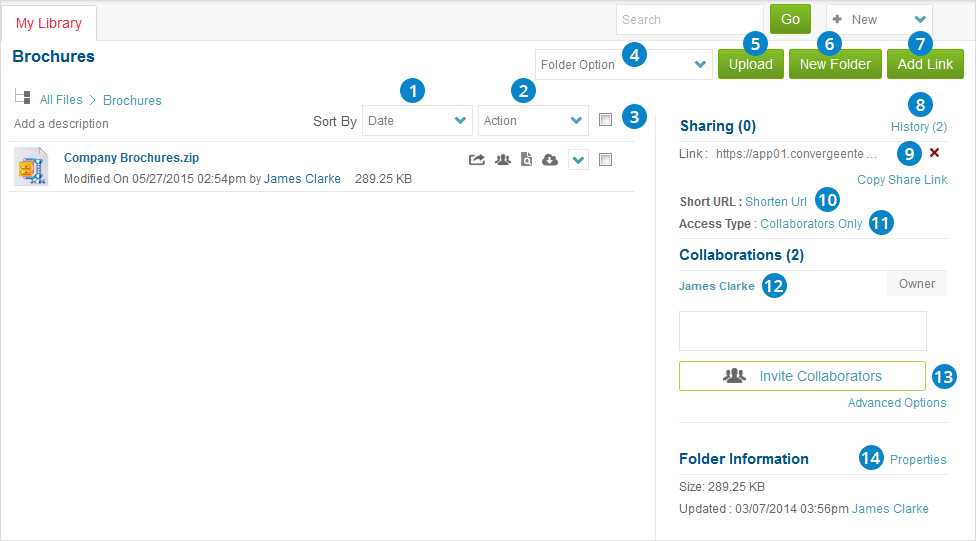Click the share link URL text
The width and height of the screenshot is (976, 541).
click(796, 154)
